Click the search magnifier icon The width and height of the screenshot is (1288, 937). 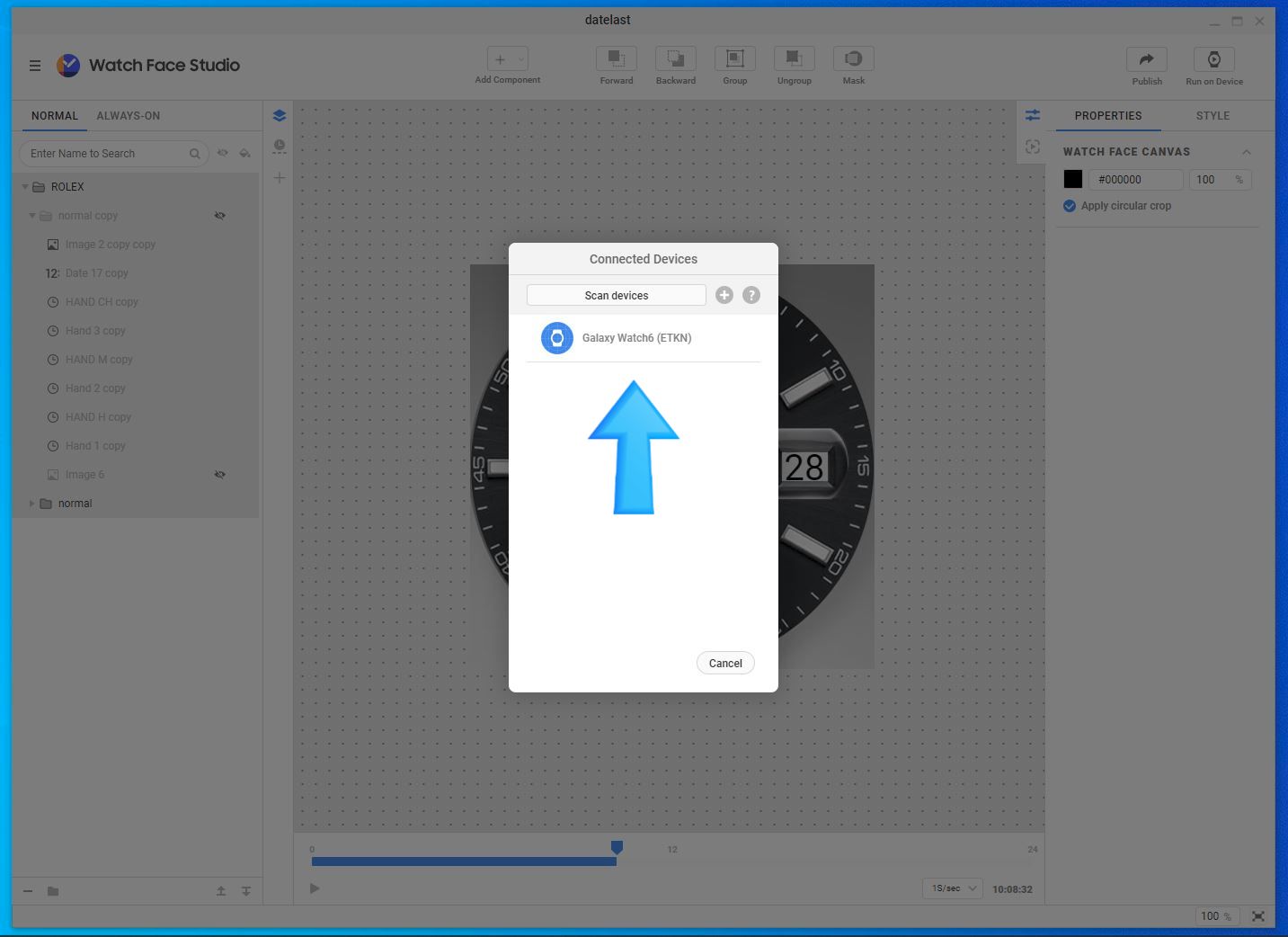tap(194, 154)
